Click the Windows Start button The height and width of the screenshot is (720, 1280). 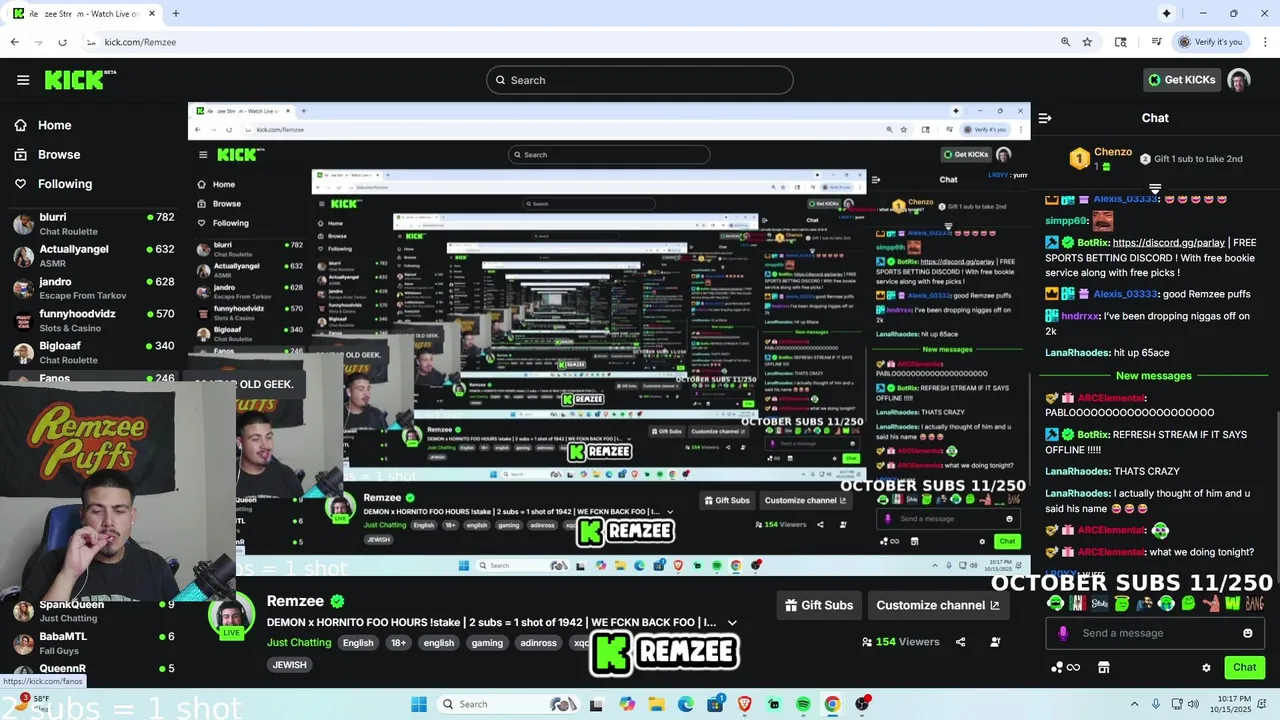tap(419, 704)
